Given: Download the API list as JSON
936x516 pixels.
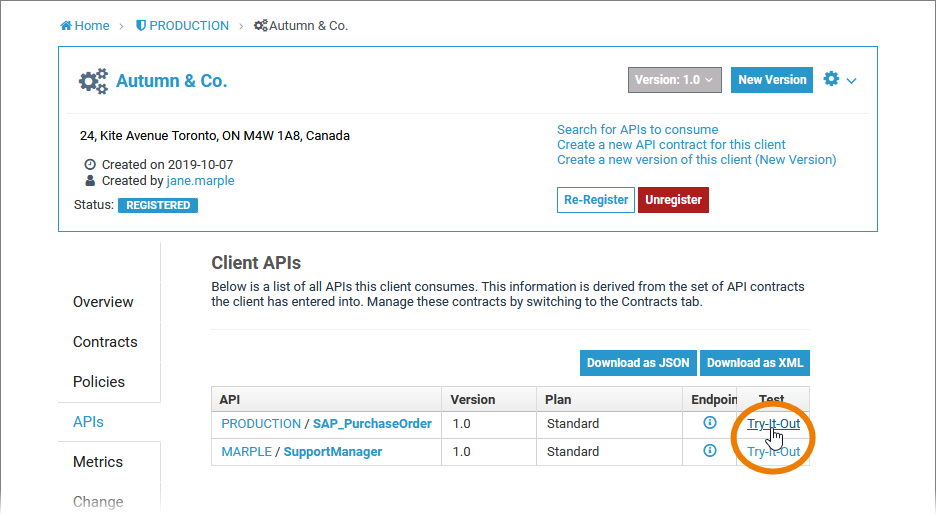Looking at the screenshot, I should pyautogui.click(x=638, y=362).
